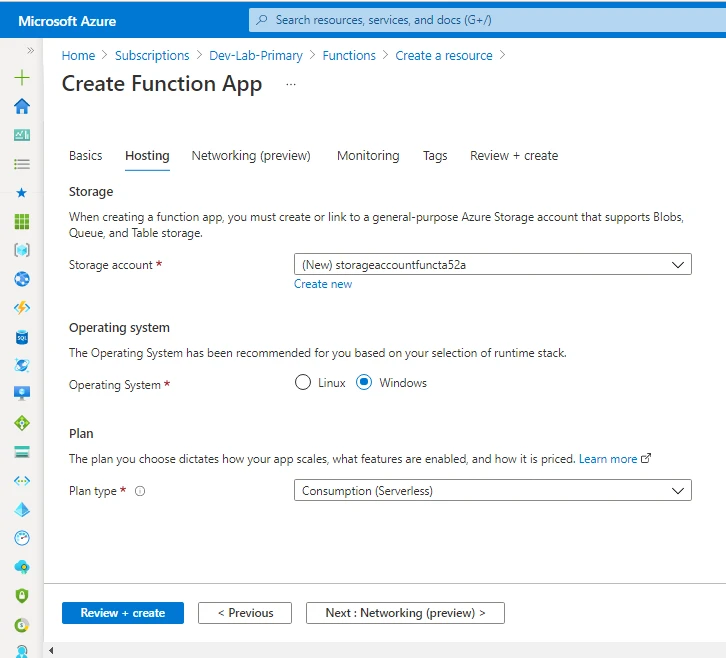The height and width of the screenshot is (658, 726).
Task: Switch to the Monitoring tab
Action: pos(368,156)
